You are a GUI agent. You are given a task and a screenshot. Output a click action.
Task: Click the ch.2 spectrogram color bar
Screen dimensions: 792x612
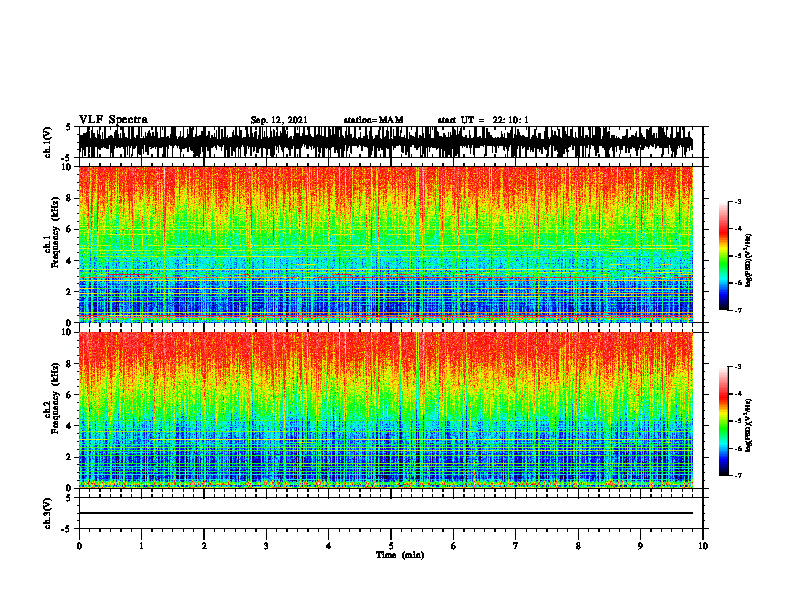(723, 421)
